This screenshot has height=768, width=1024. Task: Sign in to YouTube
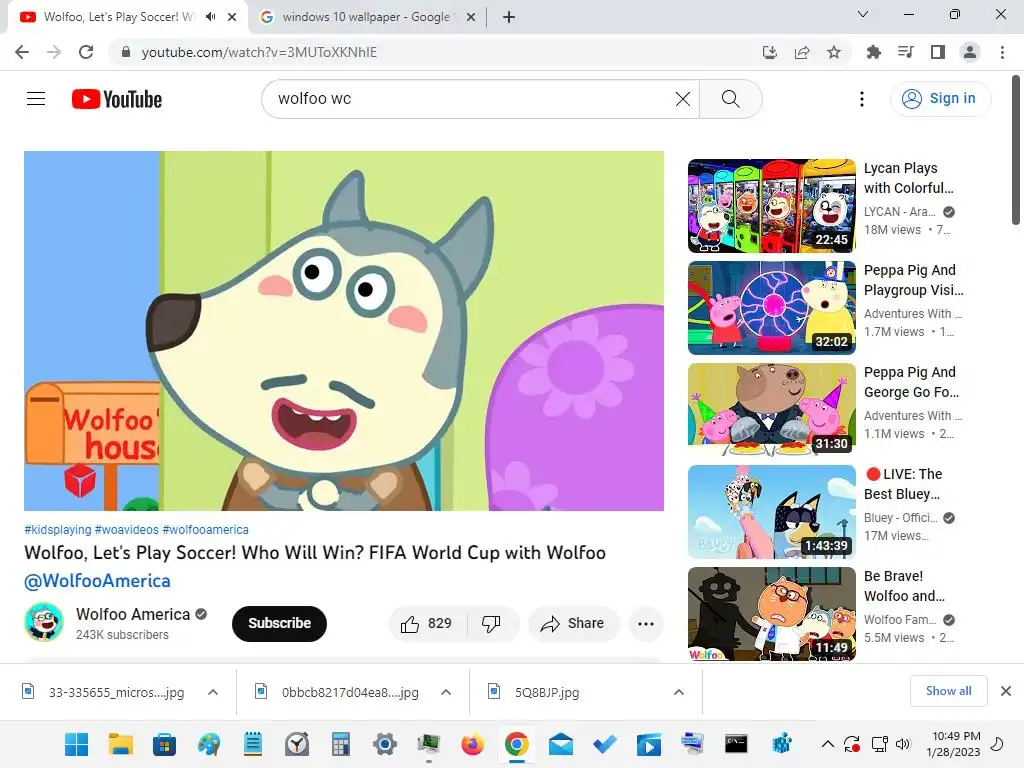940,99
